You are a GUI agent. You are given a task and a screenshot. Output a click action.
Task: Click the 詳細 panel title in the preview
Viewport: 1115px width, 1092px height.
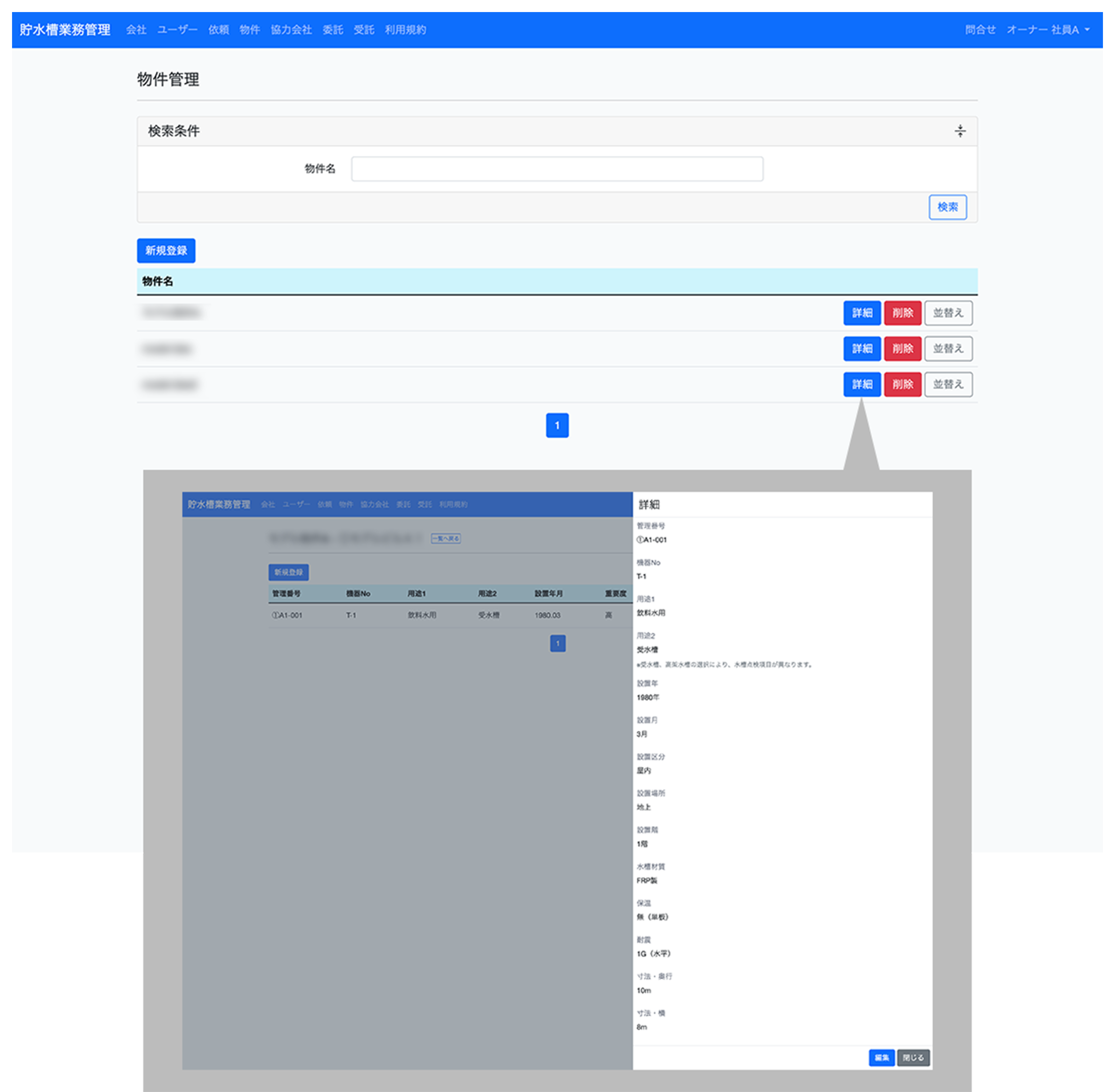pyautogui.click(x=649, y=505)
